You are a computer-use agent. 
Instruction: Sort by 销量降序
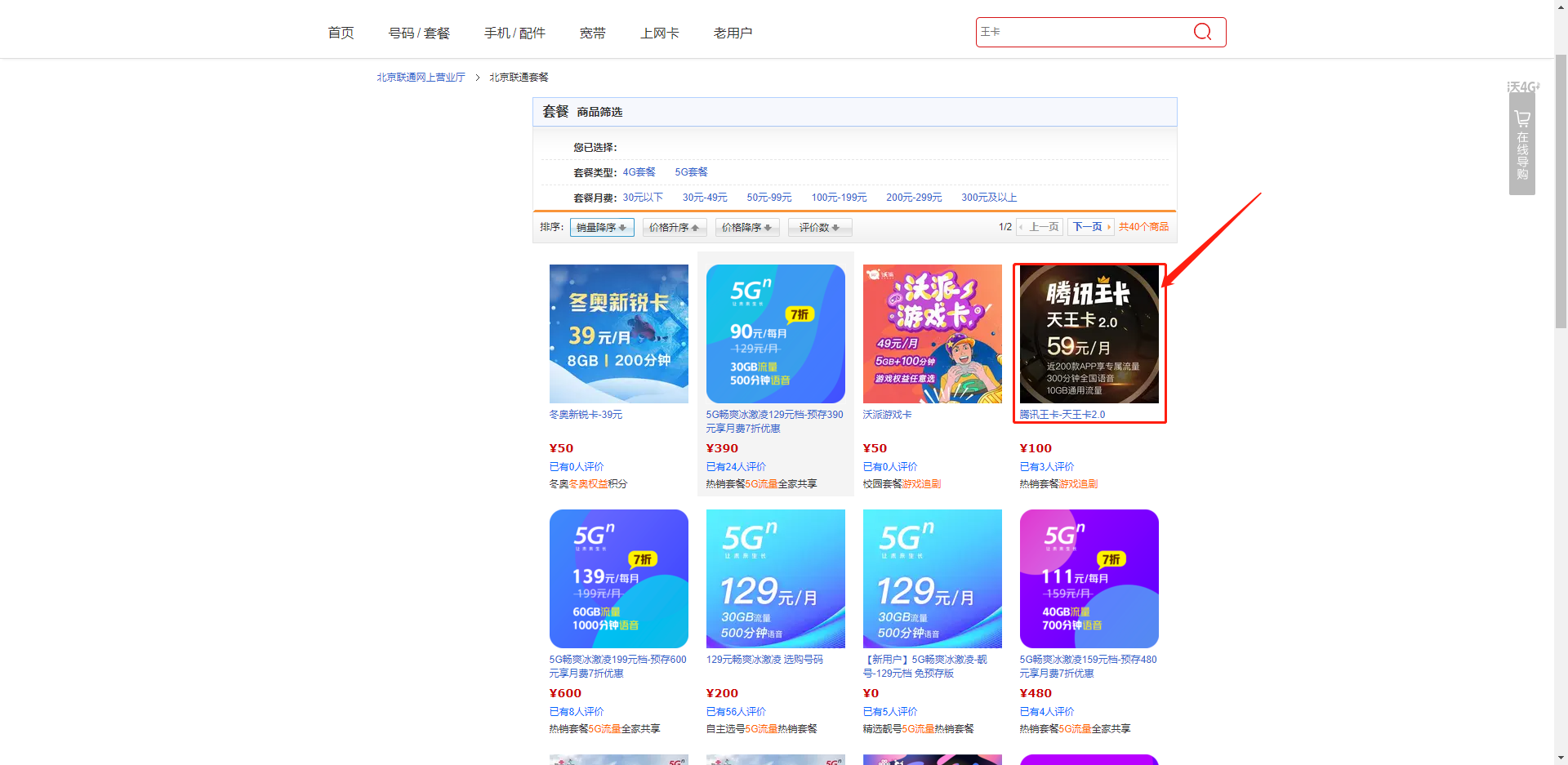[x=602, y=228]
